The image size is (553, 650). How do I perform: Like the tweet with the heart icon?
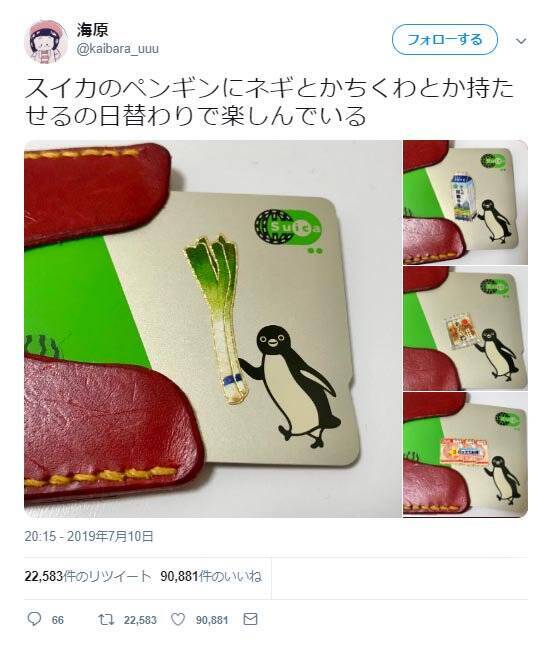(x=178, y=620)
